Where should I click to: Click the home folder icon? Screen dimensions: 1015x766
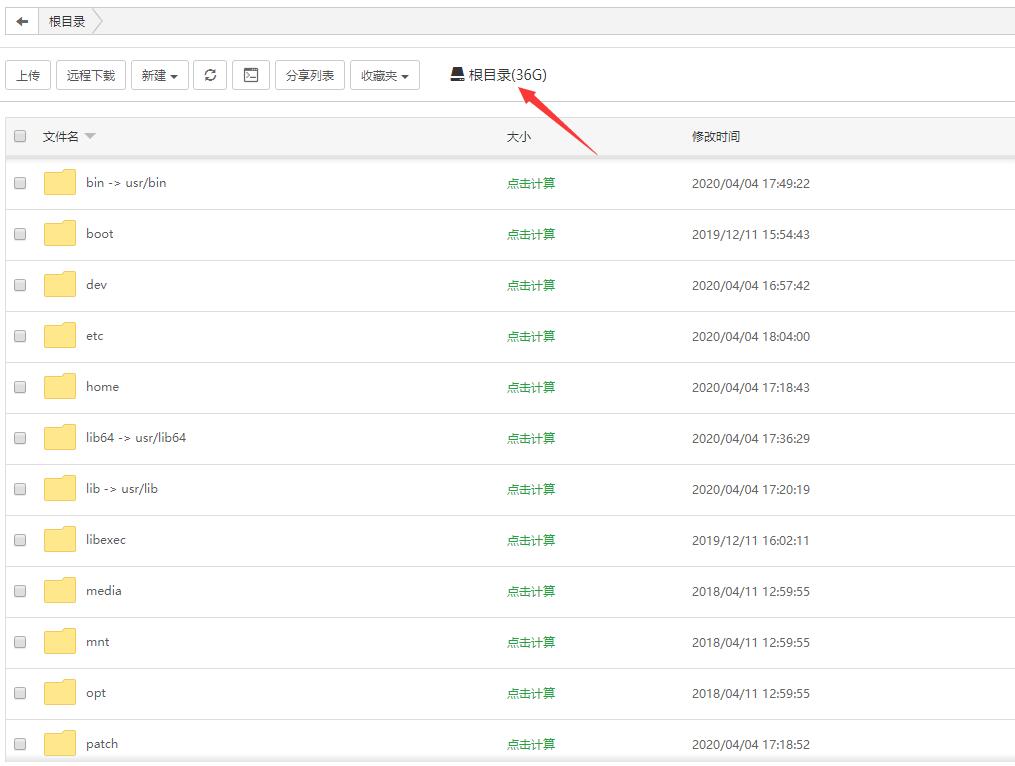click(60, 387)
